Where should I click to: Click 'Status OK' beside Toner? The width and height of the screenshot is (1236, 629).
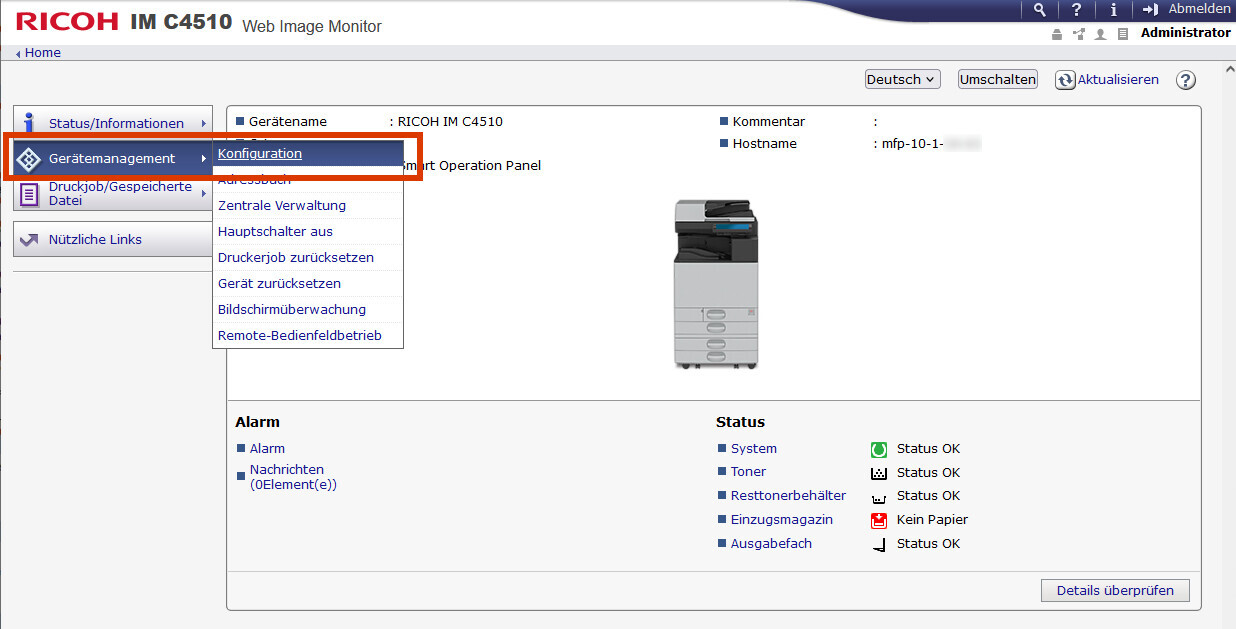(x=928, y=473)
